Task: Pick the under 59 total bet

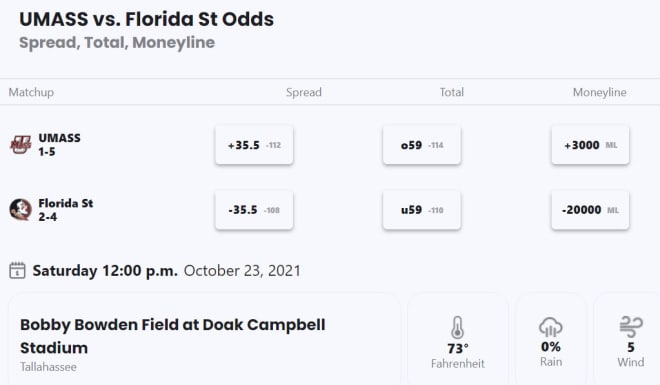Action: [x=422, y=210]
